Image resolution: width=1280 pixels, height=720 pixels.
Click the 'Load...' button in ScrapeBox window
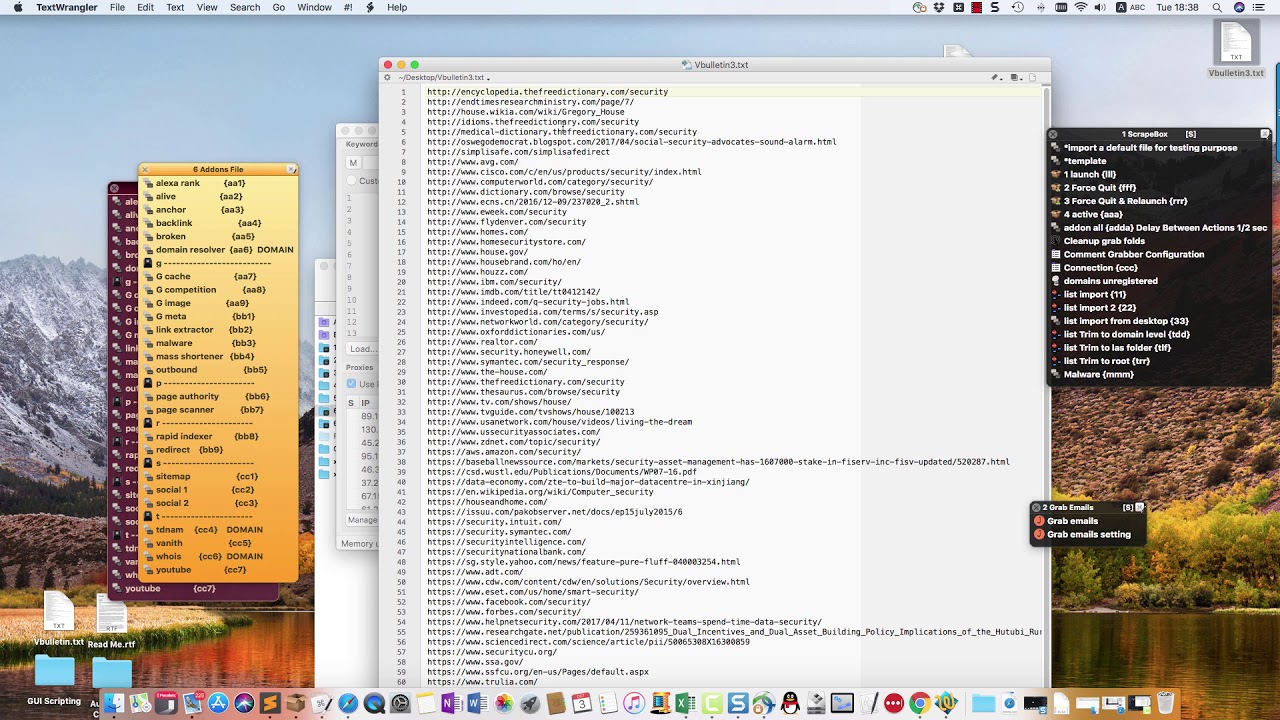coord(362,349)
